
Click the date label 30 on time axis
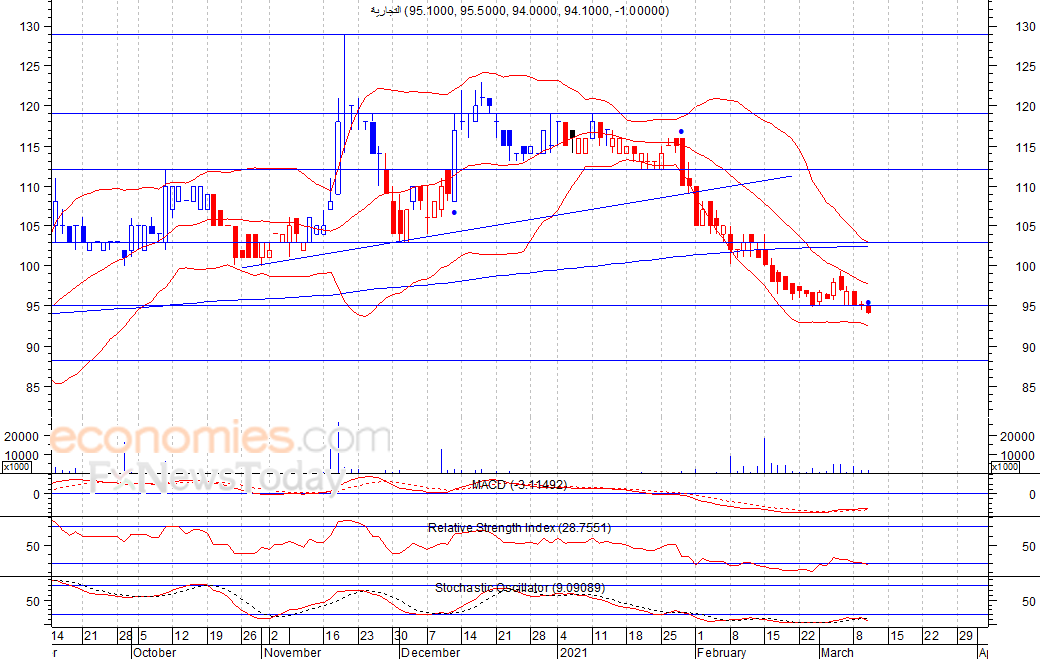401,636
